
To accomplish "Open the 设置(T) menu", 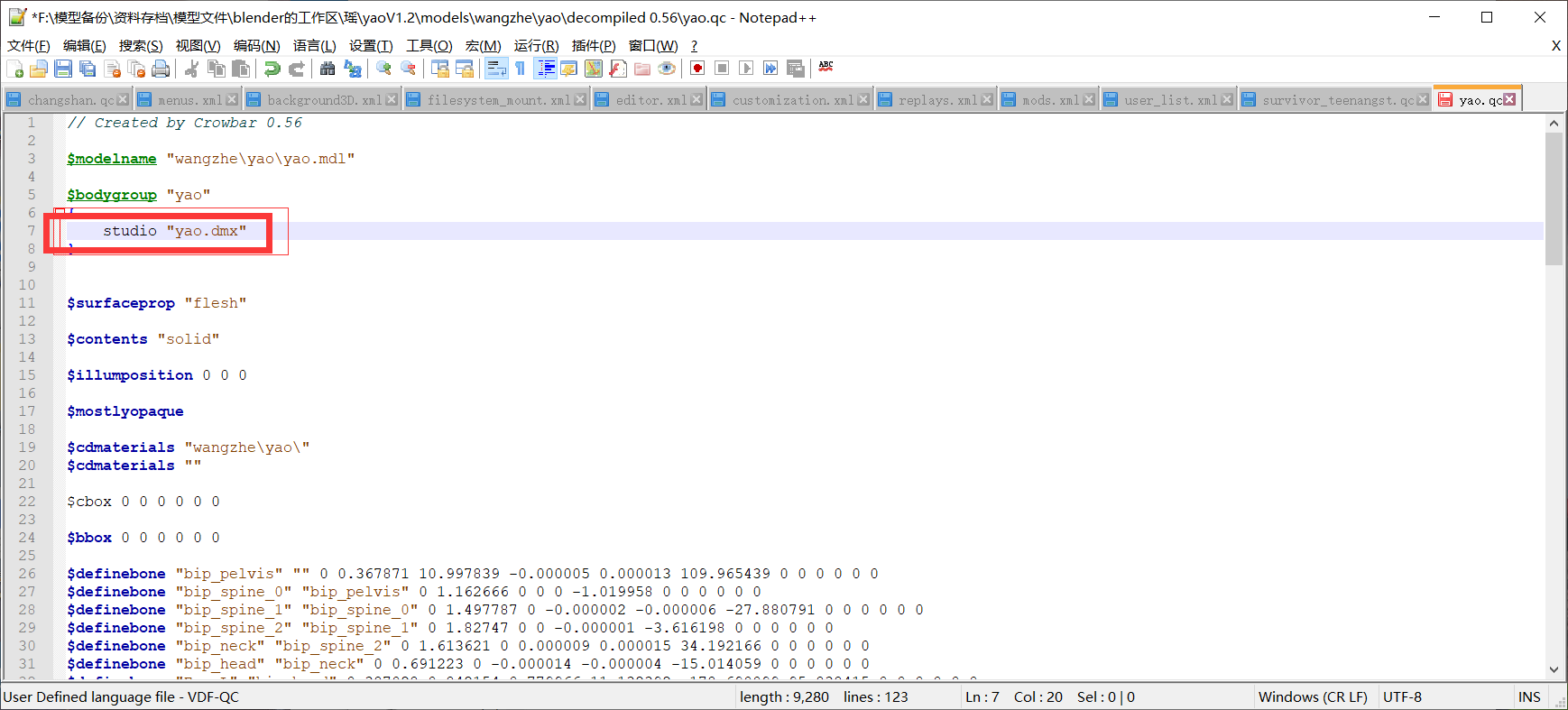I will click(x=371, y=45).
